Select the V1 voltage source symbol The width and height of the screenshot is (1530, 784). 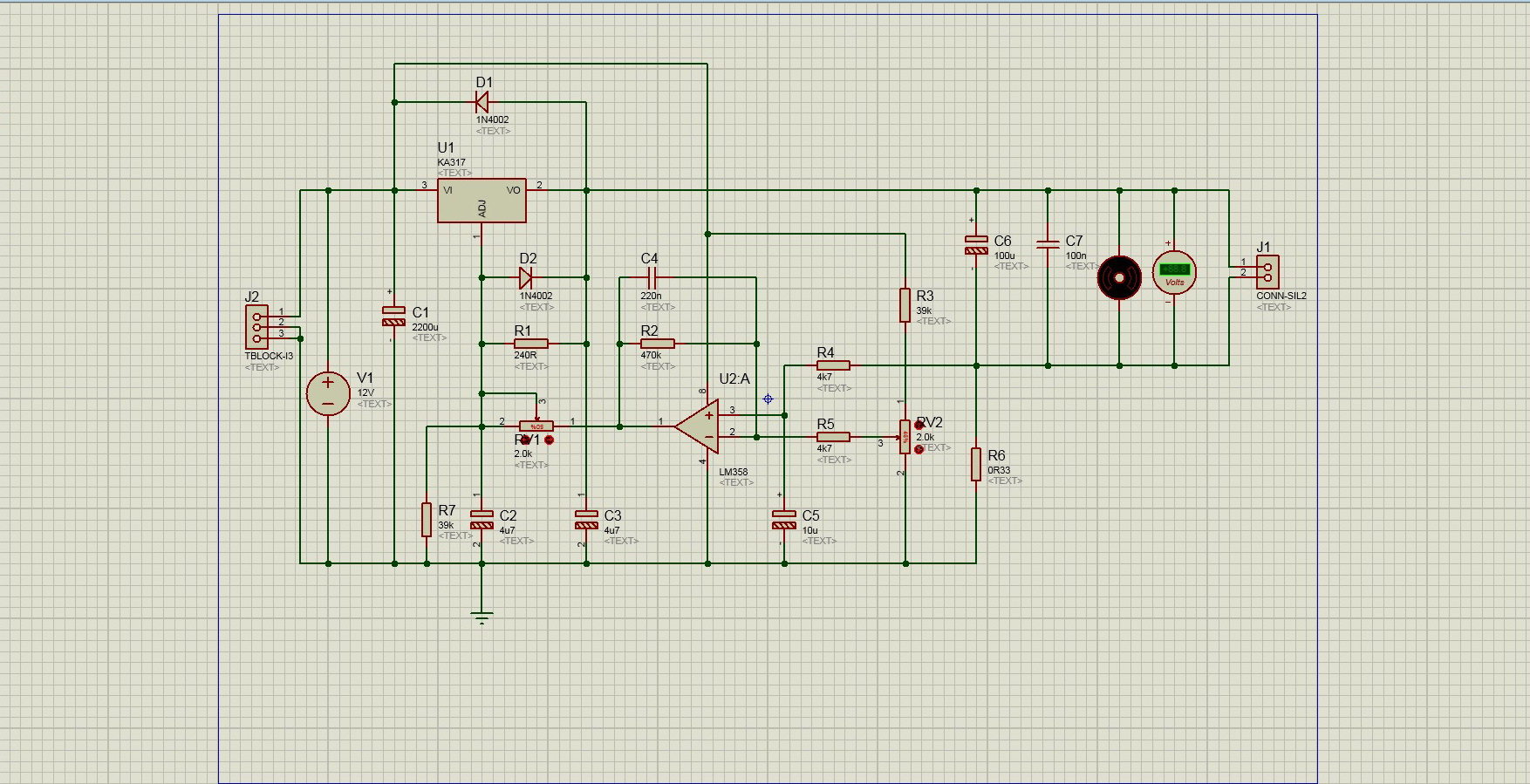[329, 393]
